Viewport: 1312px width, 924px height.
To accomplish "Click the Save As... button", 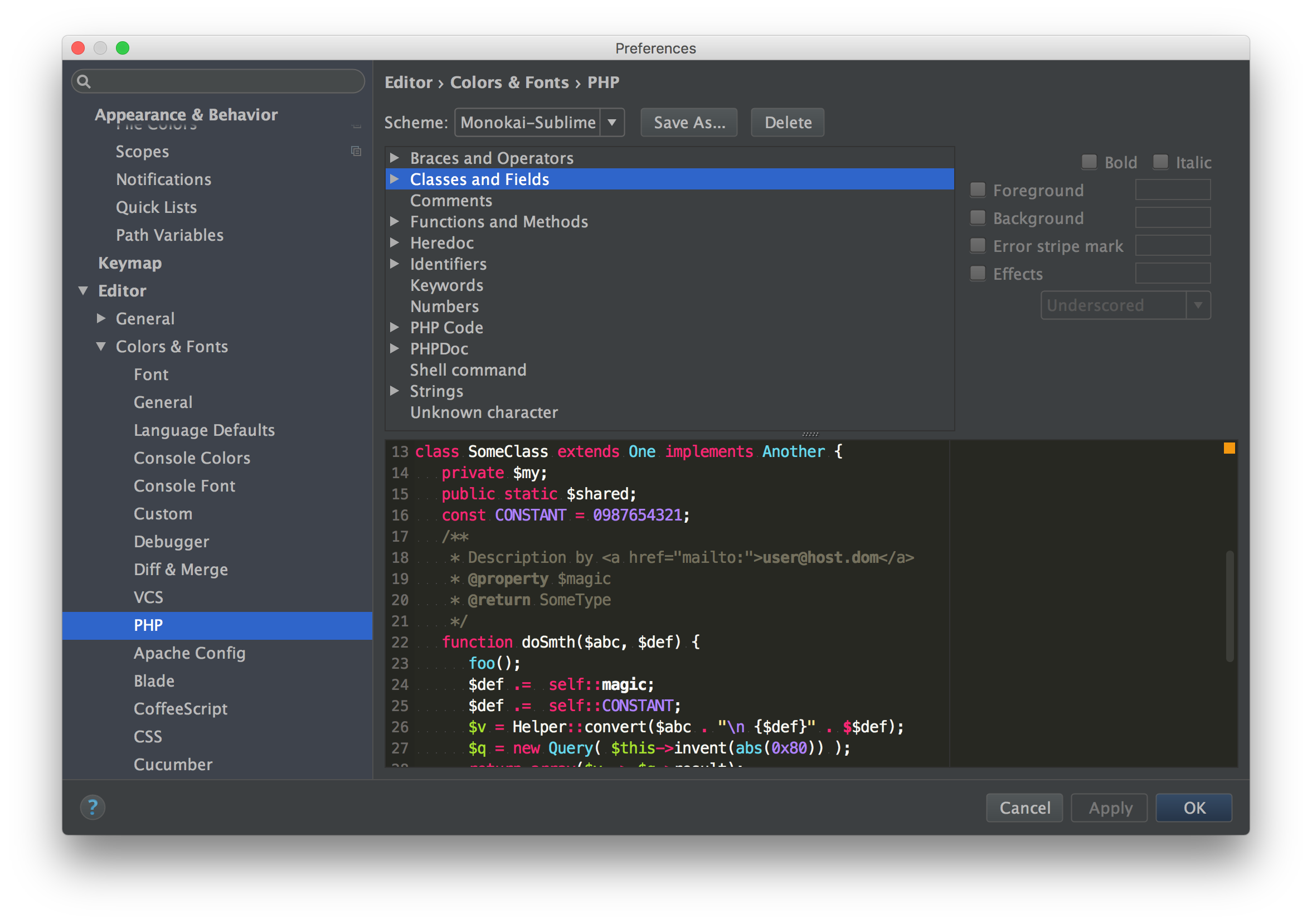I will pos(688,122).
